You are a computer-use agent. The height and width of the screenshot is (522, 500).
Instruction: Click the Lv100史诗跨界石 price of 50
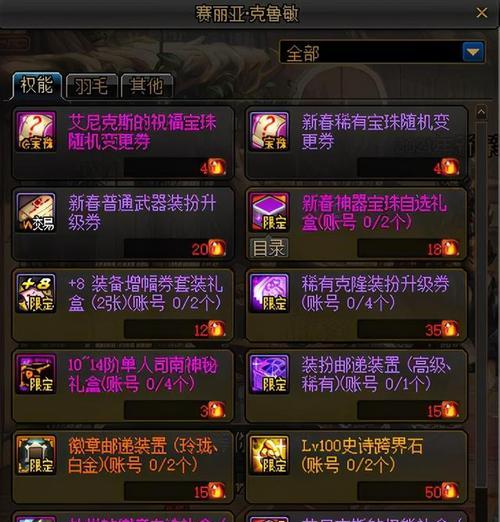433,492
